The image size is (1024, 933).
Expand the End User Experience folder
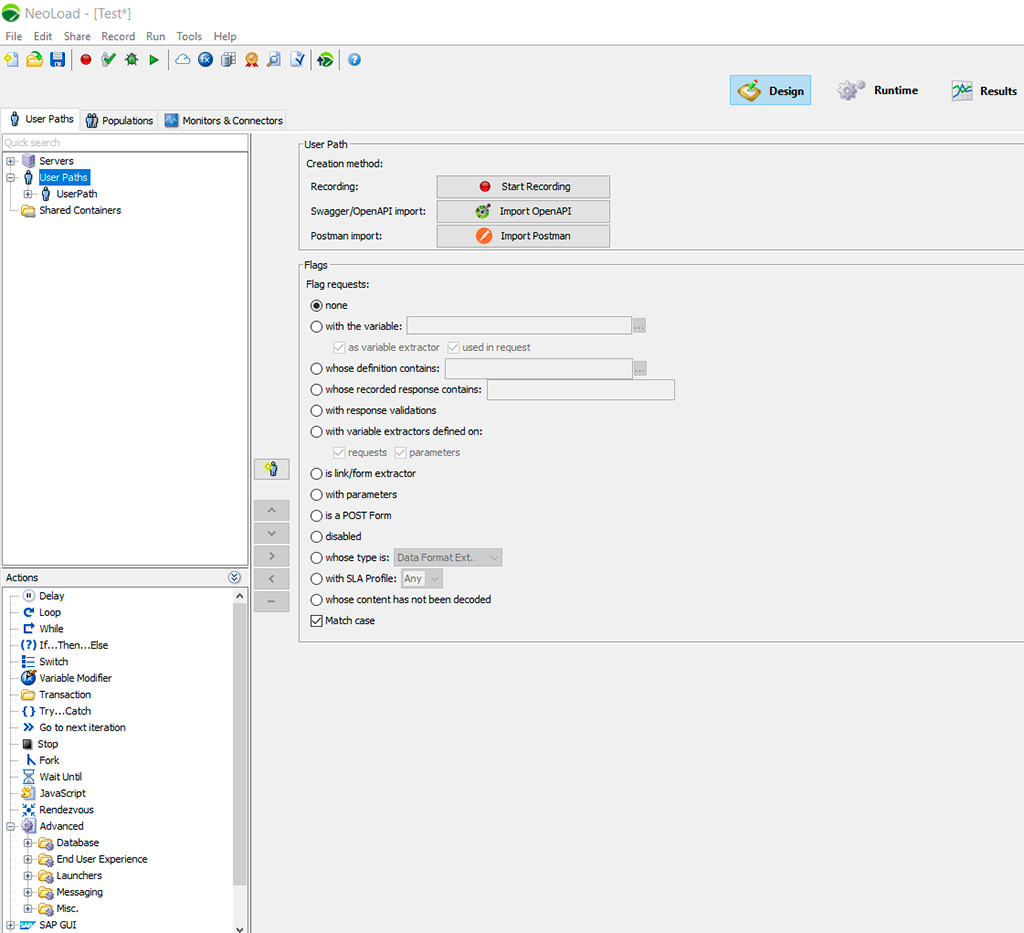(28, 859)
